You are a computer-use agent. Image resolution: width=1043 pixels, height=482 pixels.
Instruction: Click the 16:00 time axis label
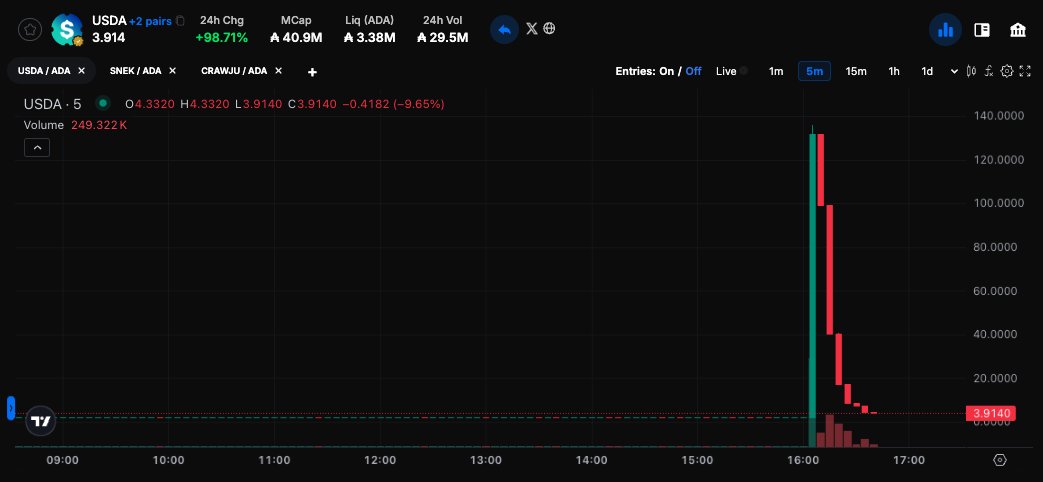click(x=803, y=460)
